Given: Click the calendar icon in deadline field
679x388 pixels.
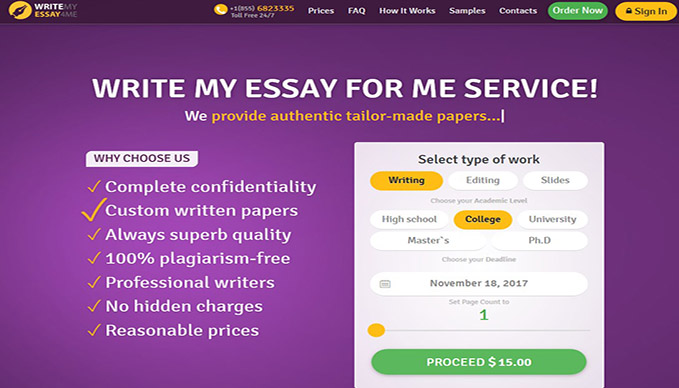Looking at the screenshot, I should click(x=385, y=284).
